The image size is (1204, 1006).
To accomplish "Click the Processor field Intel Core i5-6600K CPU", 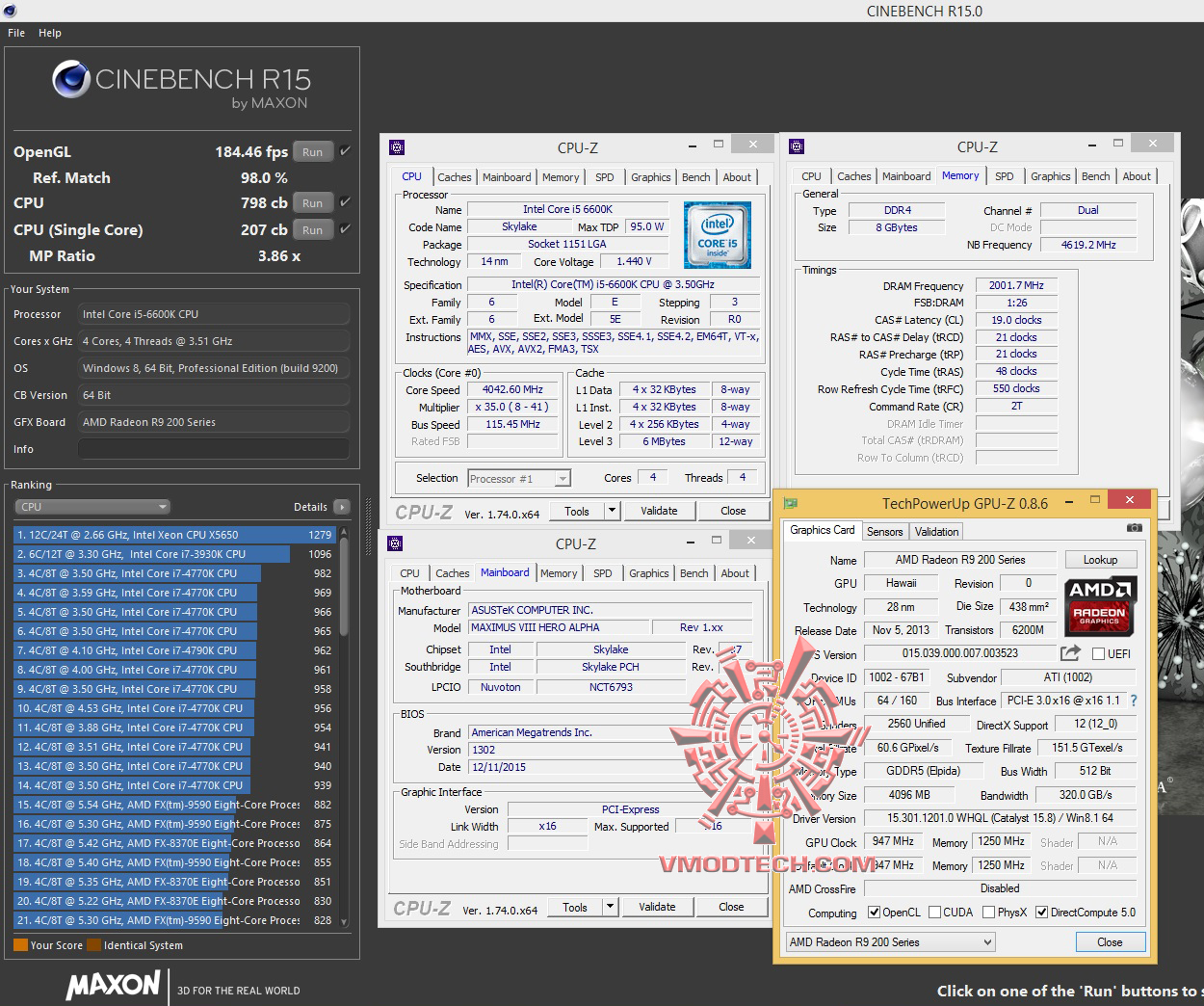I will coord(214,314).
